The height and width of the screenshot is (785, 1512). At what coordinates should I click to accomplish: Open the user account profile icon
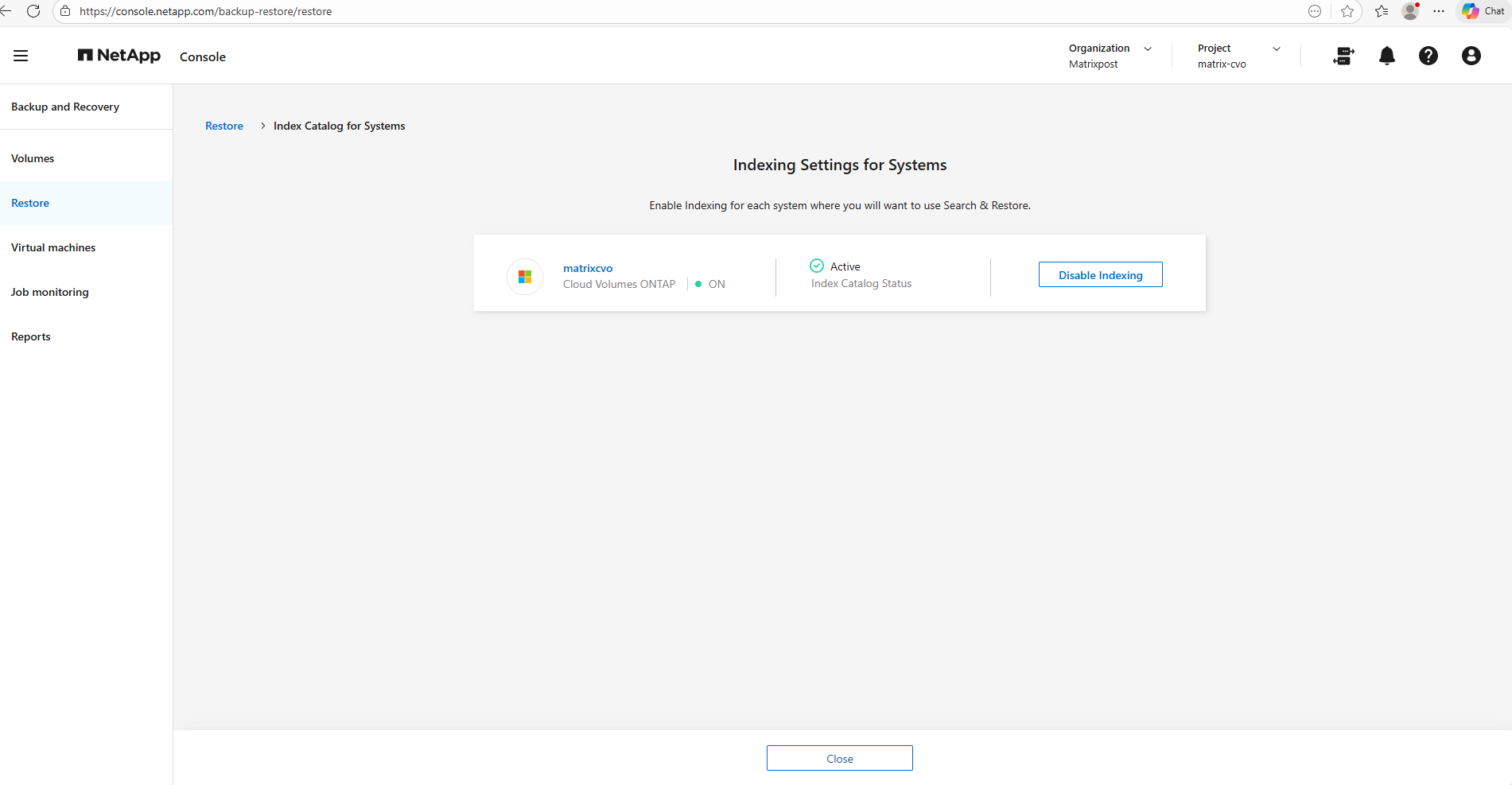[x=1471, y=56]
